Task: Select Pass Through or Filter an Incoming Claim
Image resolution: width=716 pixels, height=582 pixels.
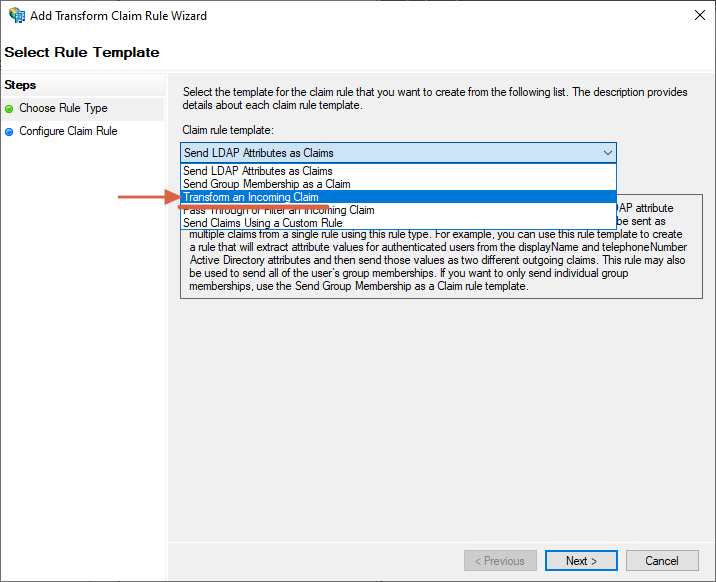Action: click(398, 210)
